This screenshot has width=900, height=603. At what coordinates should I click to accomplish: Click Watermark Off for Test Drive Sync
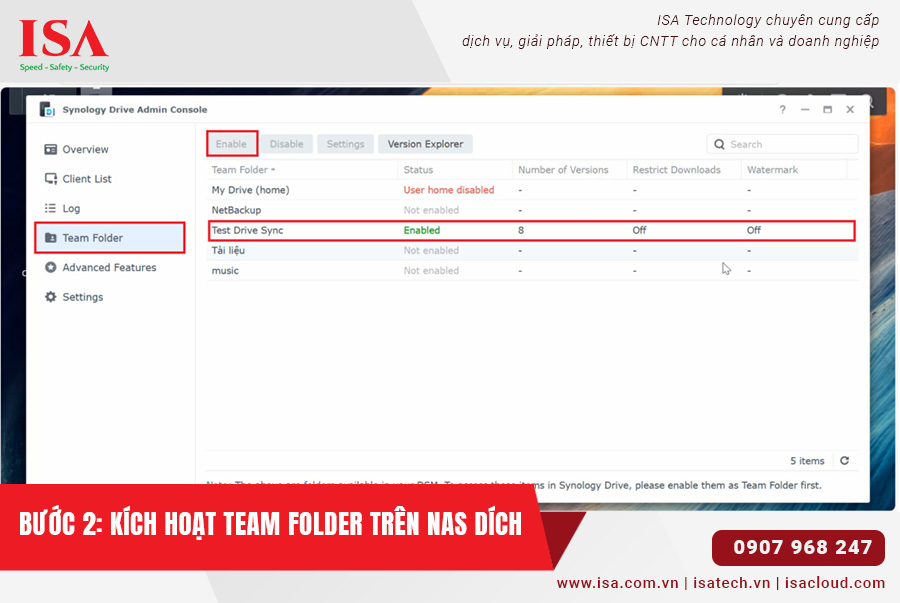[x=754, y=230]
